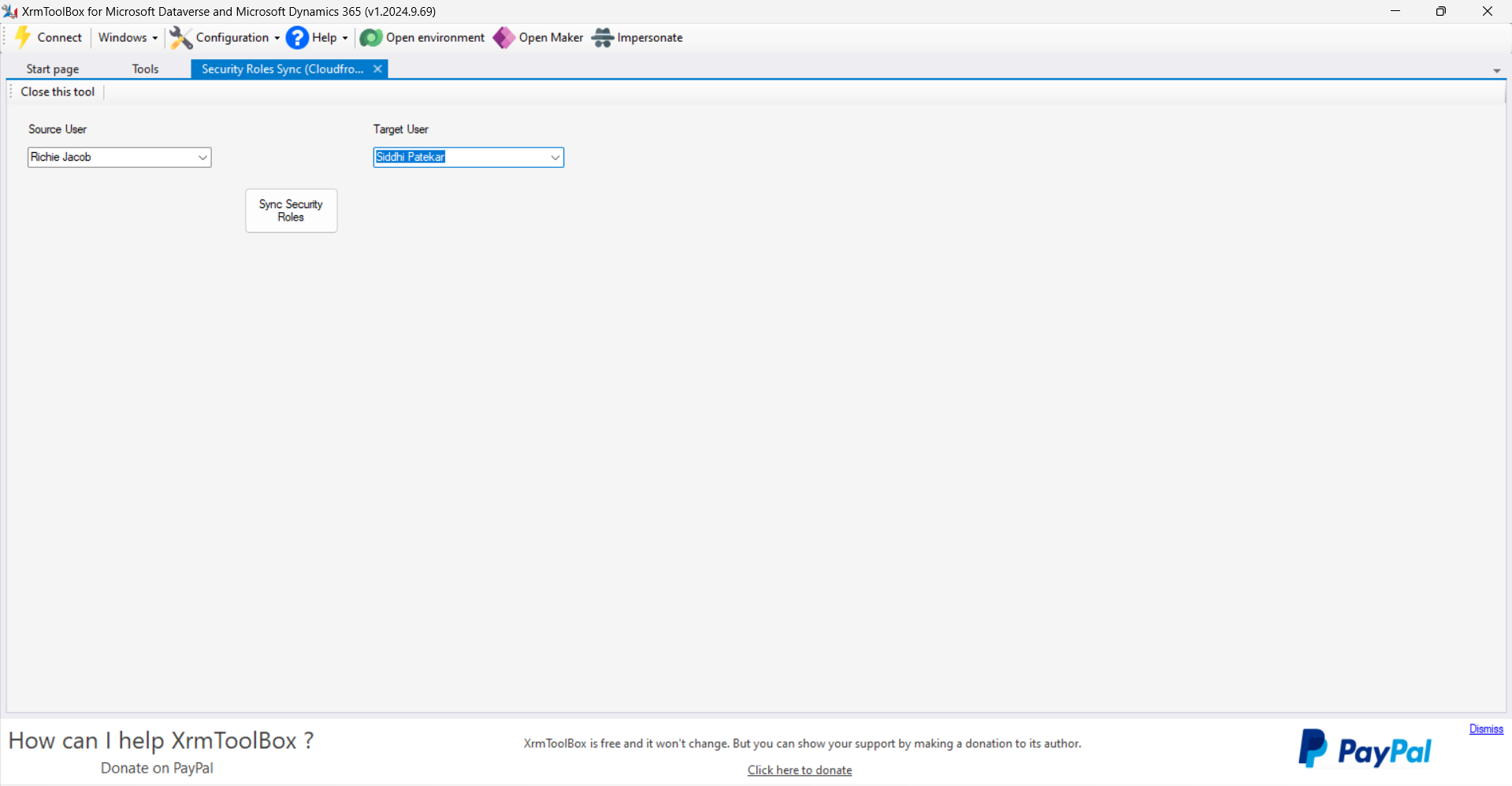Click the Sync Security Roles button
Viewport: 1512px width, 786px height.
tap(291, 210)
